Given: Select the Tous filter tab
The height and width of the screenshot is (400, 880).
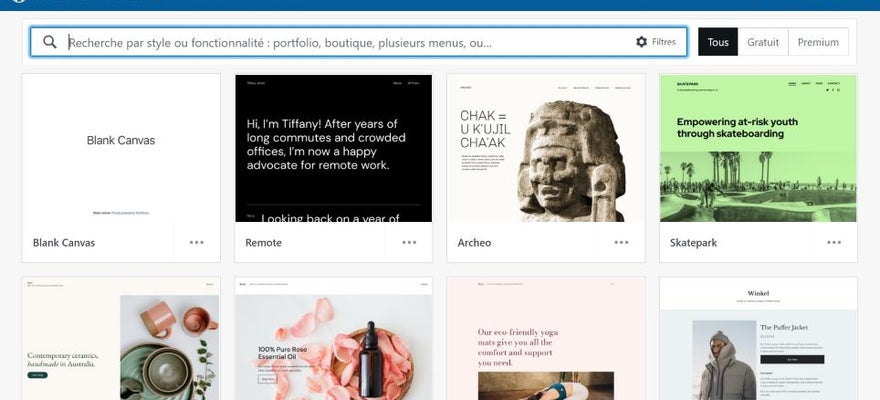Looking at the screenshot, I should coord(718,42).
